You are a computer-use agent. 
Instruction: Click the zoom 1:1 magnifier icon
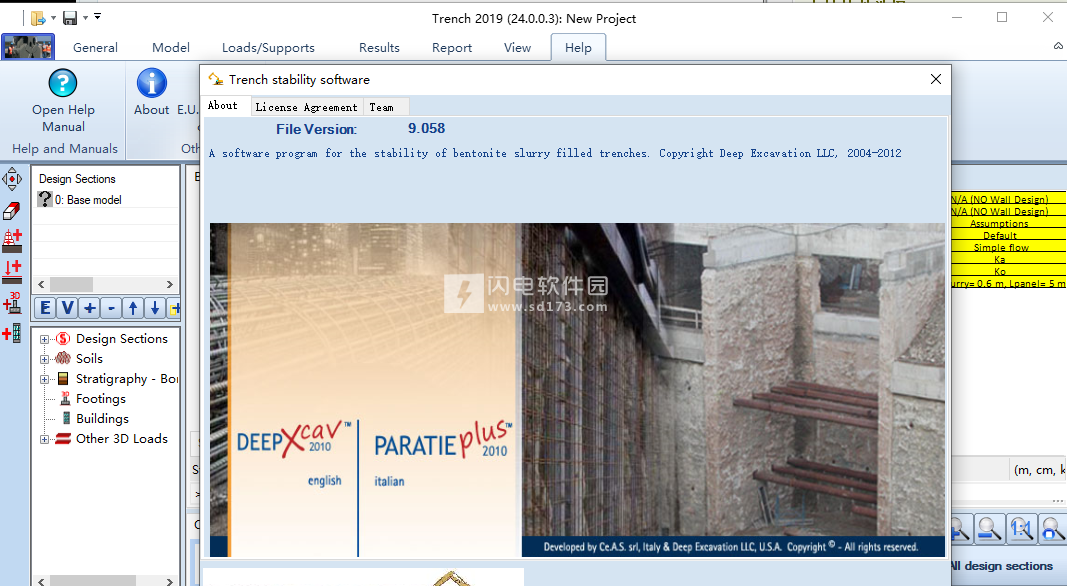pyautogui.click(x=1021, y=528)
